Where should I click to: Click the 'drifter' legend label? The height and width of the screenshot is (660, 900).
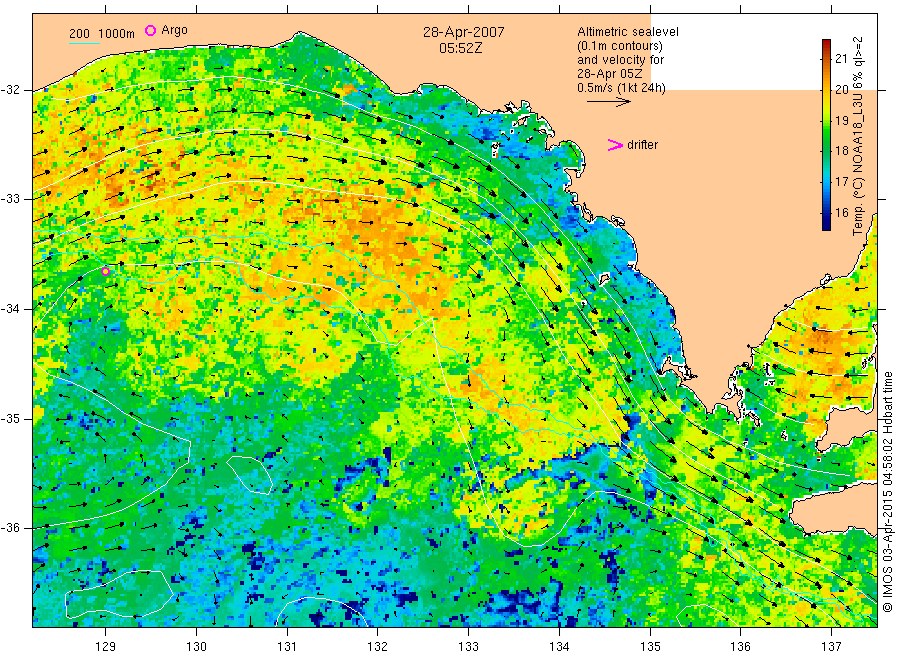[642, 145]
